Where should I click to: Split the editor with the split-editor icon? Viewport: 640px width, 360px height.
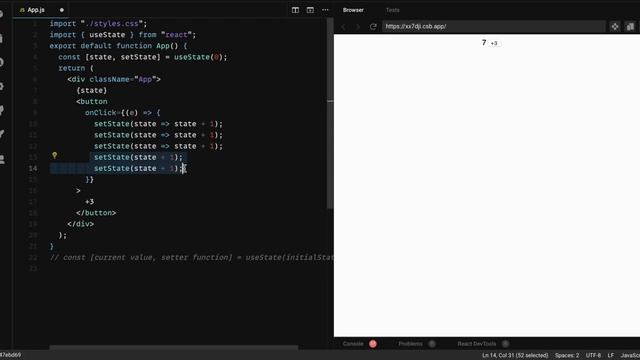tap(295, 10)
